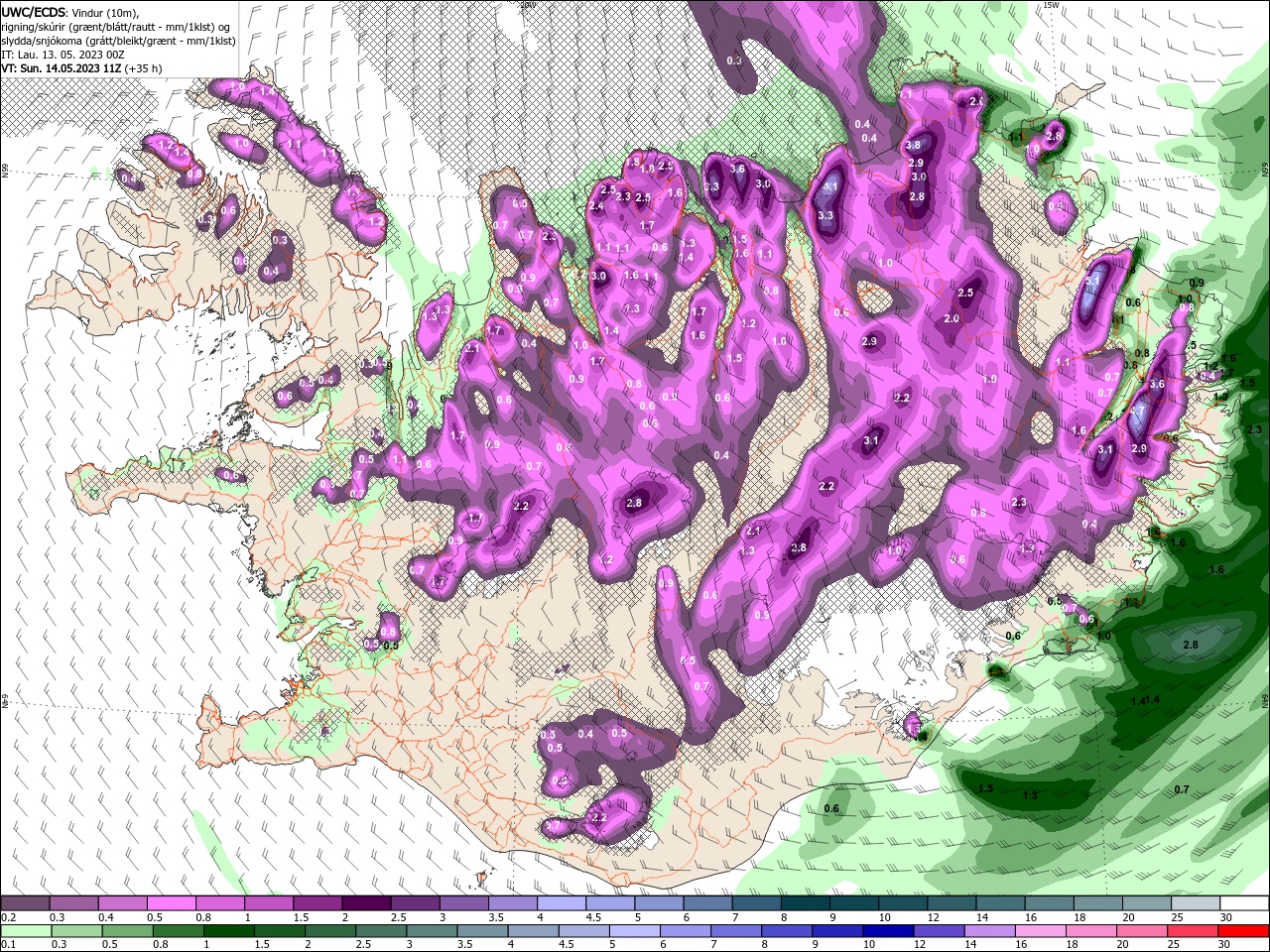
Task: Click the '(+35 h)' forecast offset text
Action: coord(143,68)
